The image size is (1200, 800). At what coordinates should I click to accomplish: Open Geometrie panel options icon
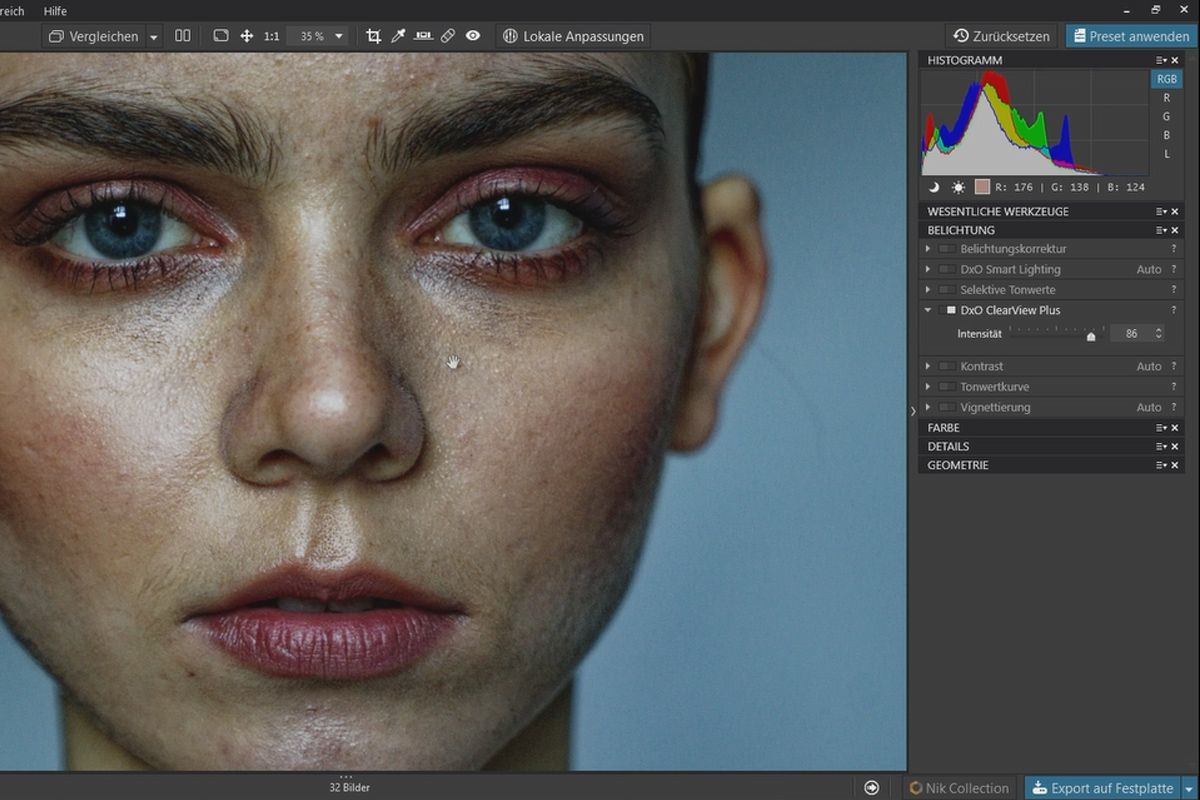[1161, 466]
